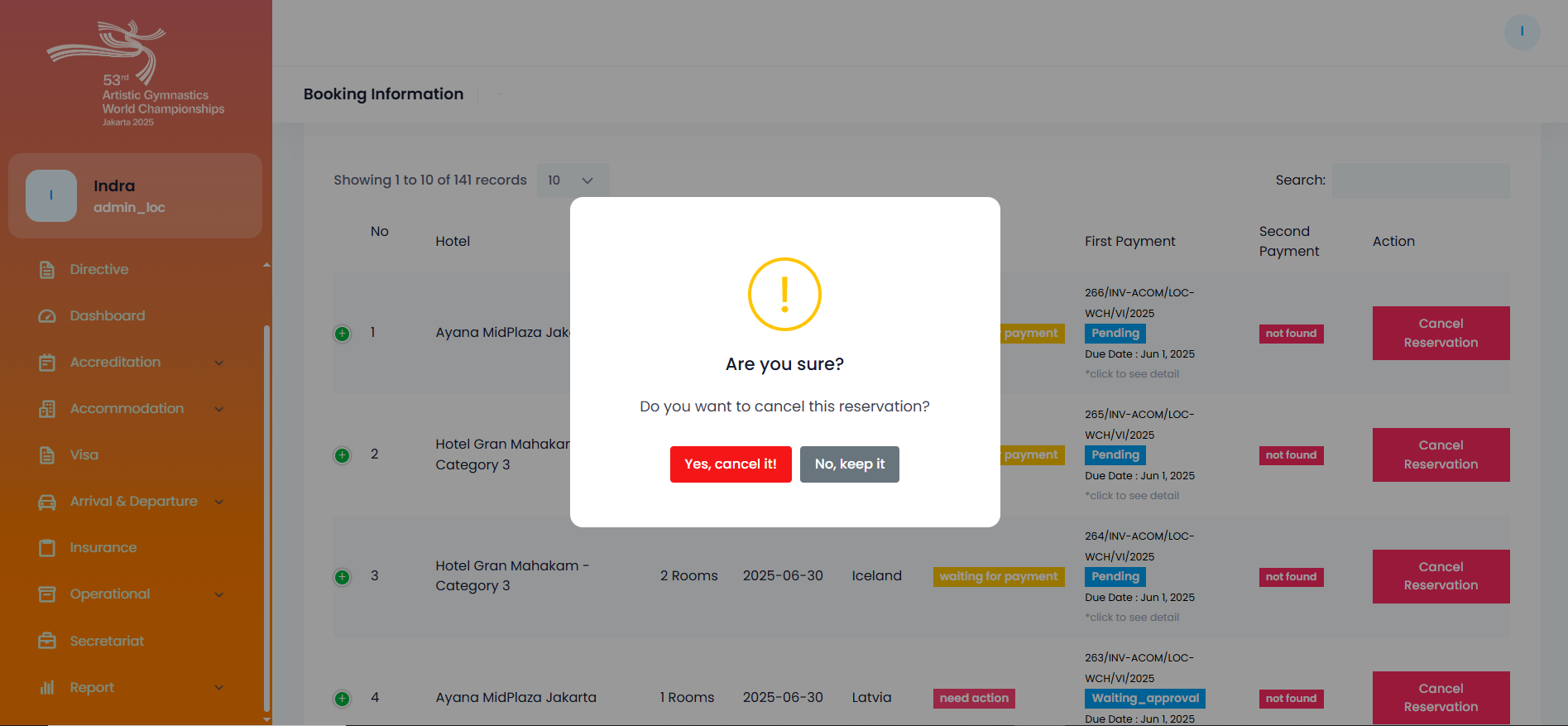Screen dimensions: 1568x726
Task: Click "No, keep it" button
Action: point(849,464)
